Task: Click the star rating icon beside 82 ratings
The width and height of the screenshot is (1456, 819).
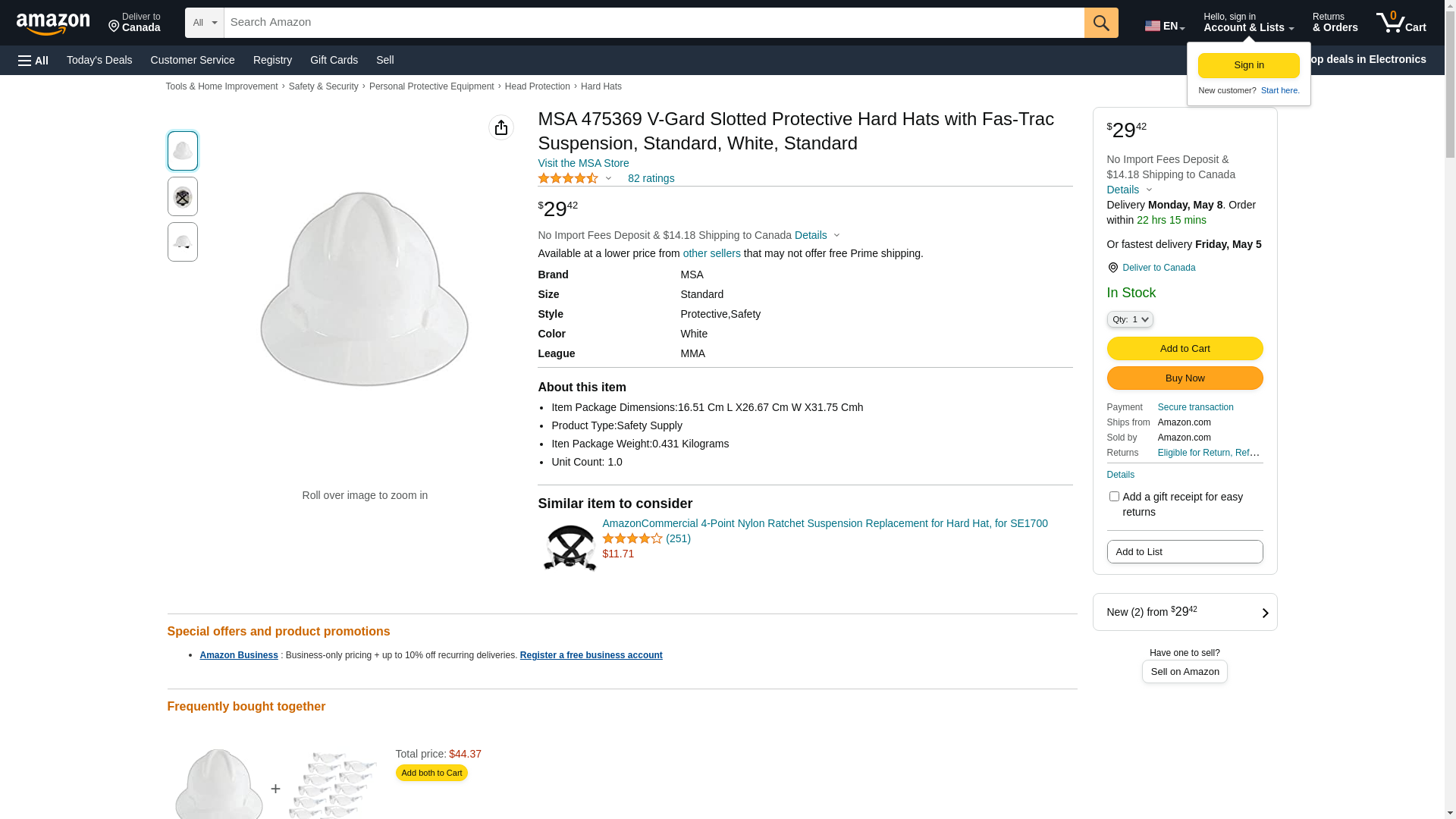Action: [x=568, y=178]
